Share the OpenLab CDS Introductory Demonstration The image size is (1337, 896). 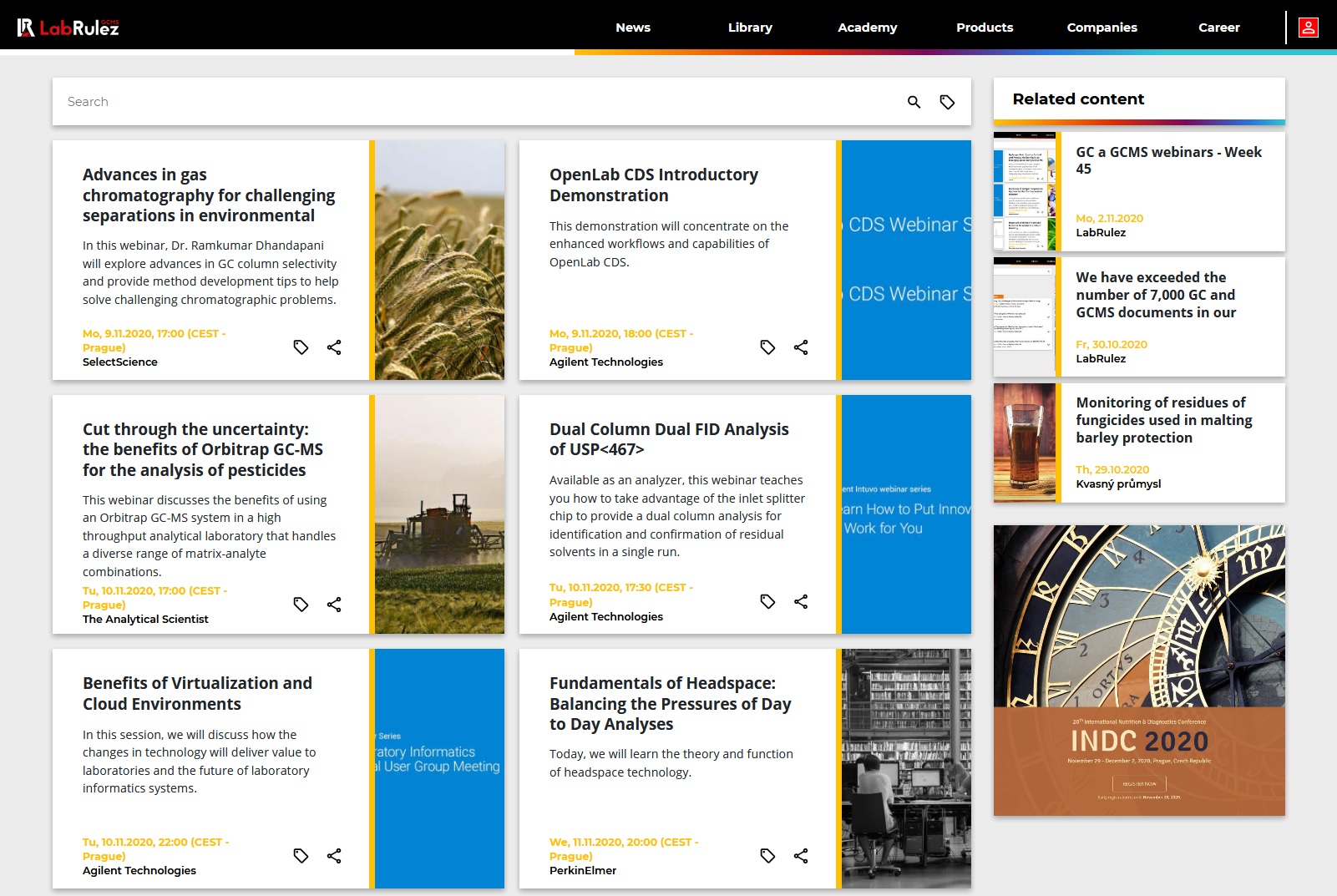click(x=801, y=347)
